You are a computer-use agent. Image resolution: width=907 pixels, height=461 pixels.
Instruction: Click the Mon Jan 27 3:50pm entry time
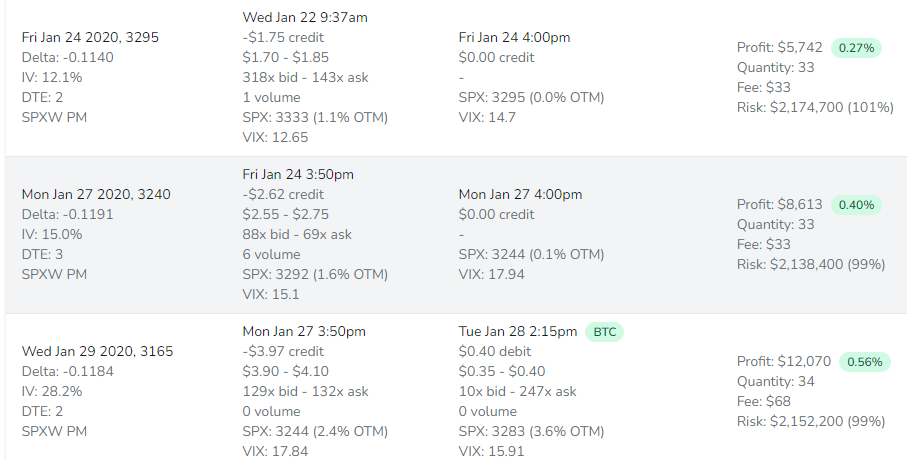click(x=304, y=331)
